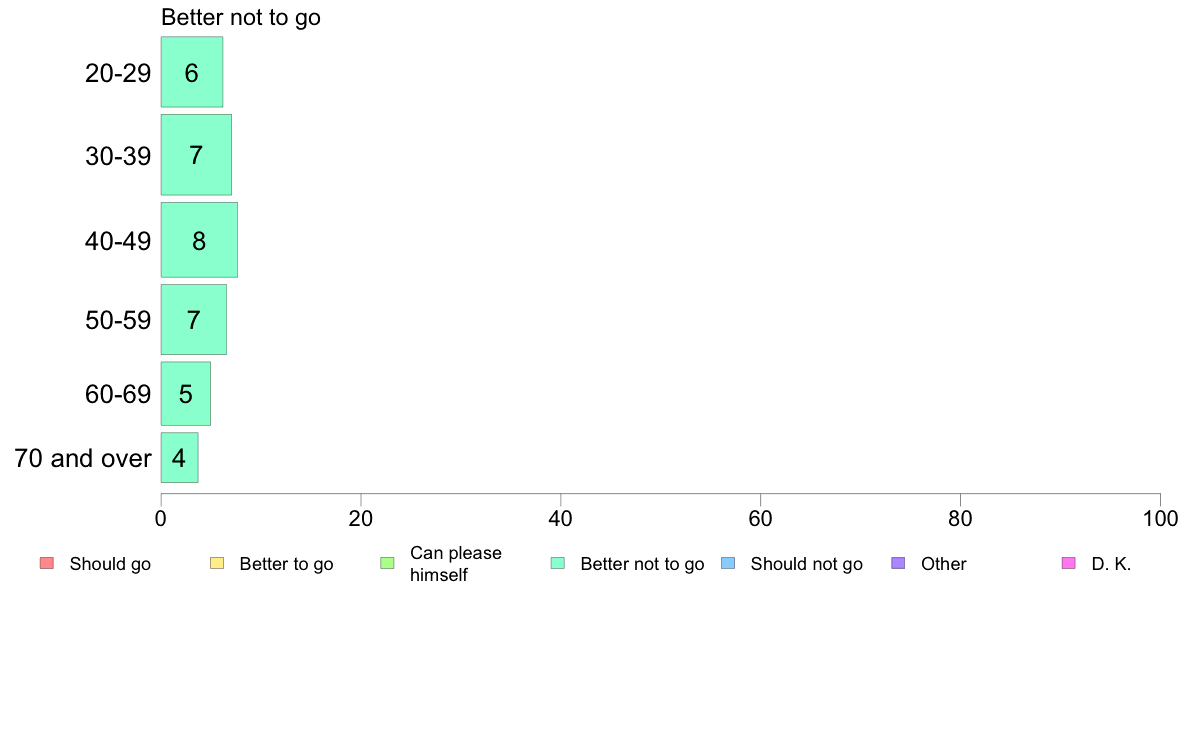Select the green Can please himself swatch
The image size is (1188, 736).
pos(387,563)
